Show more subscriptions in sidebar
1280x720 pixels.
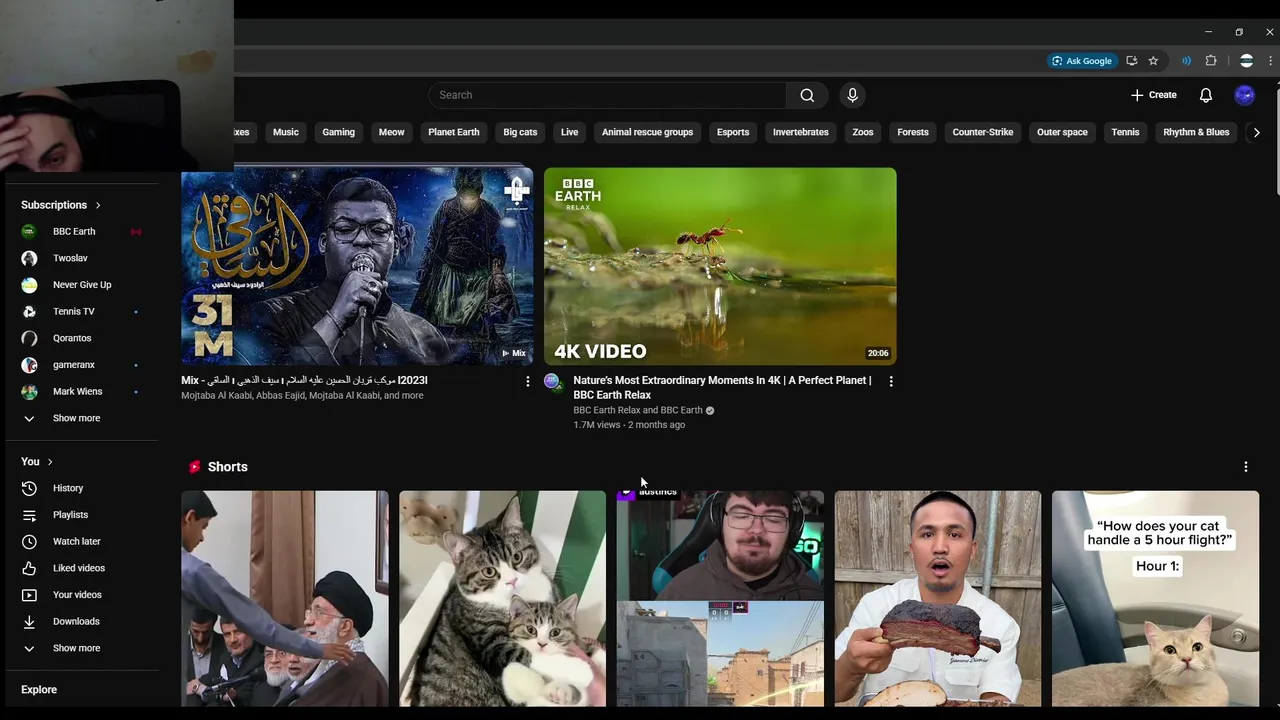82,418
